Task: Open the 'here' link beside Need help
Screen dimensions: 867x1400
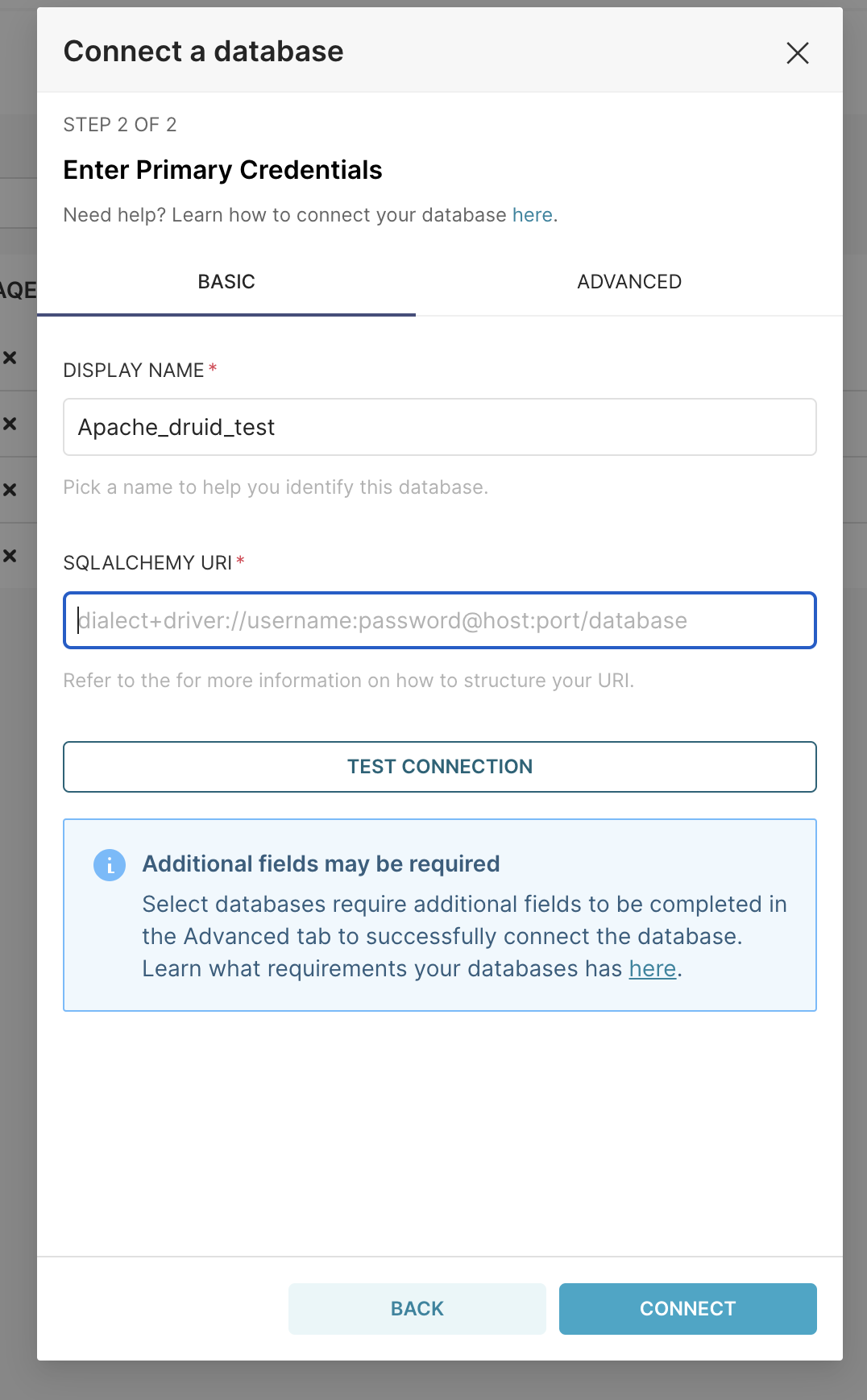Action: 533,215
